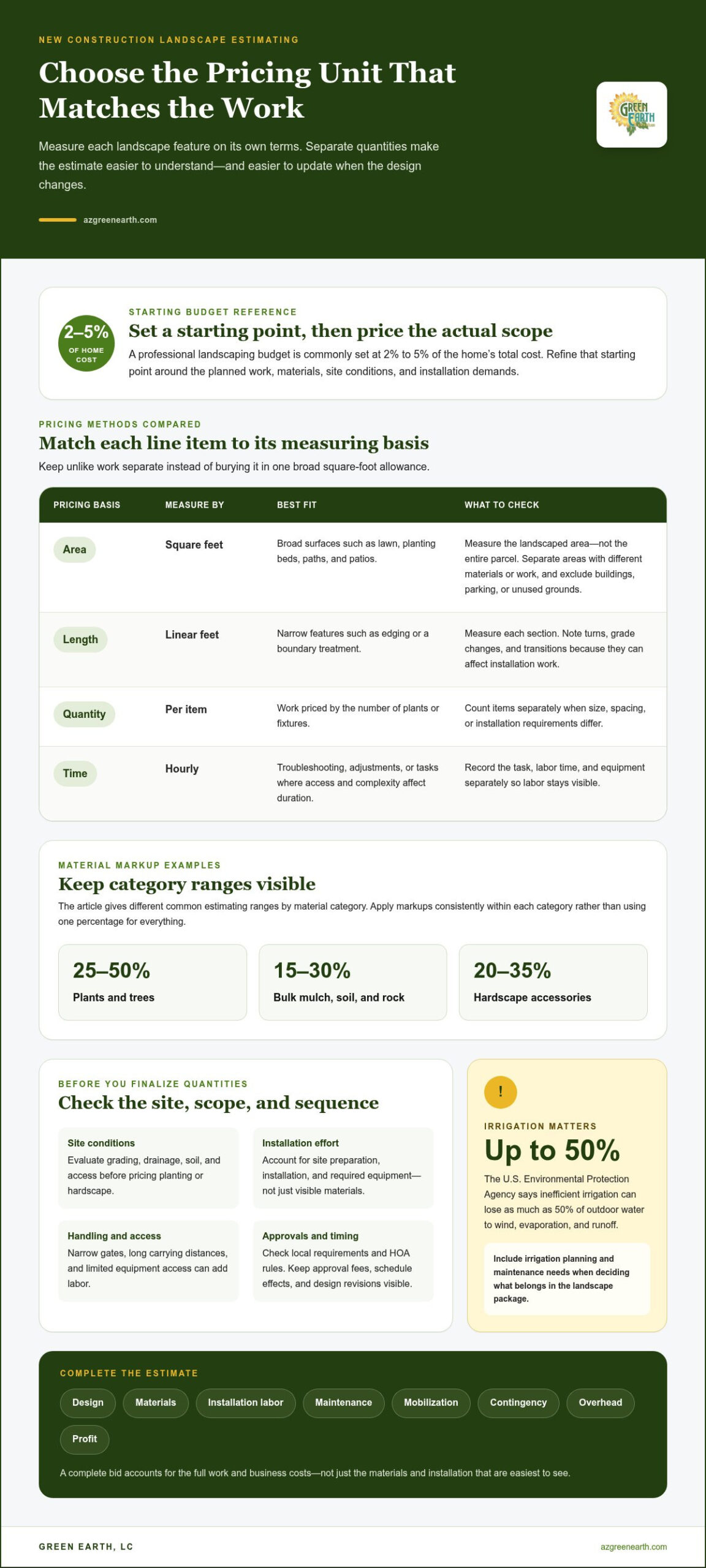
Task: Click the Installation labor chip
Action: click(245, 1403)
